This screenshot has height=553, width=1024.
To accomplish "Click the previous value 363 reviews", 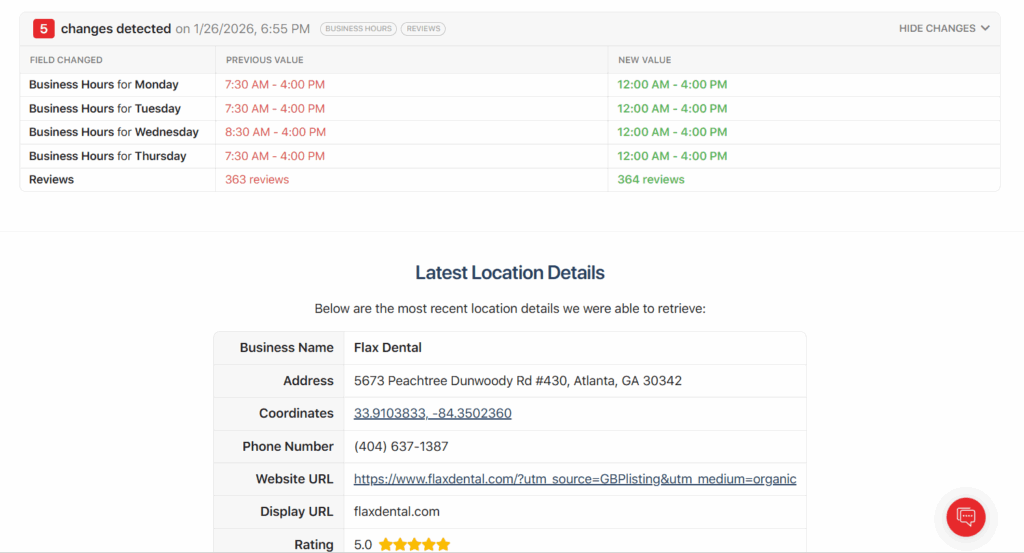I will [x=257, y=180].
